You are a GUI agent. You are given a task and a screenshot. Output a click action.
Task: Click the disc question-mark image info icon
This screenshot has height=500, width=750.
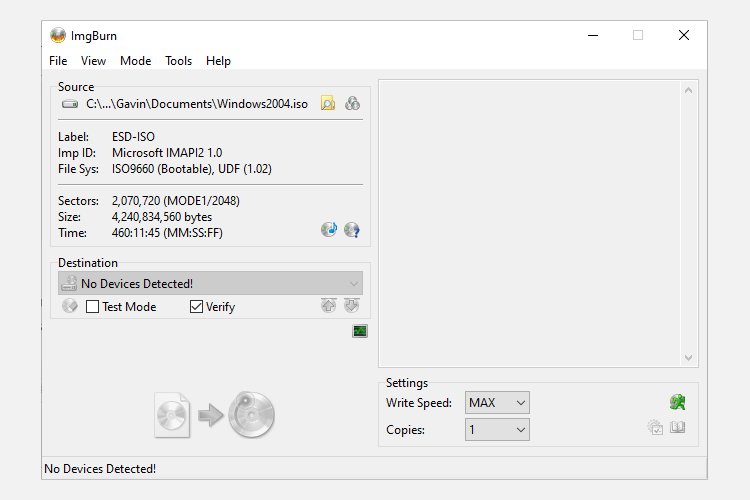pos(352,230)
